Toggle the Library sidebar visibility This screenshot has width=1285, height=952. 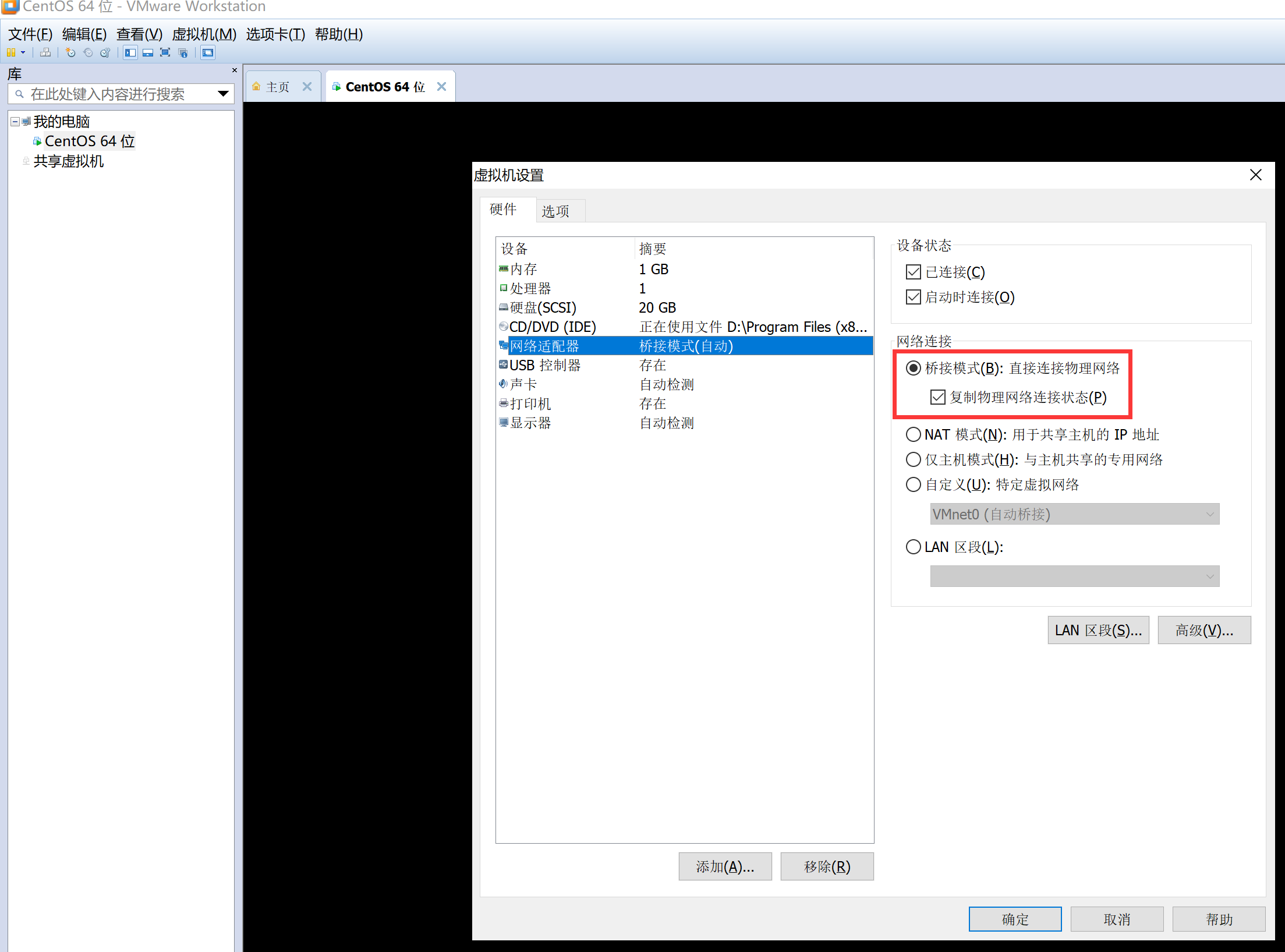click(130, 52)
